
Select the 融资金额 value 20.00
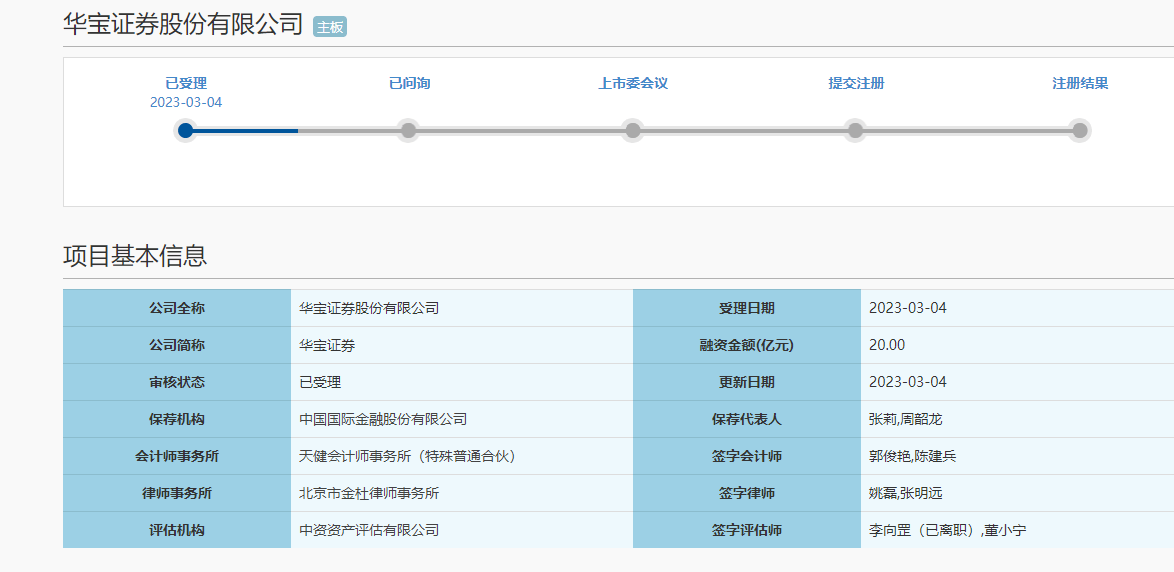[x=887, y=345]
